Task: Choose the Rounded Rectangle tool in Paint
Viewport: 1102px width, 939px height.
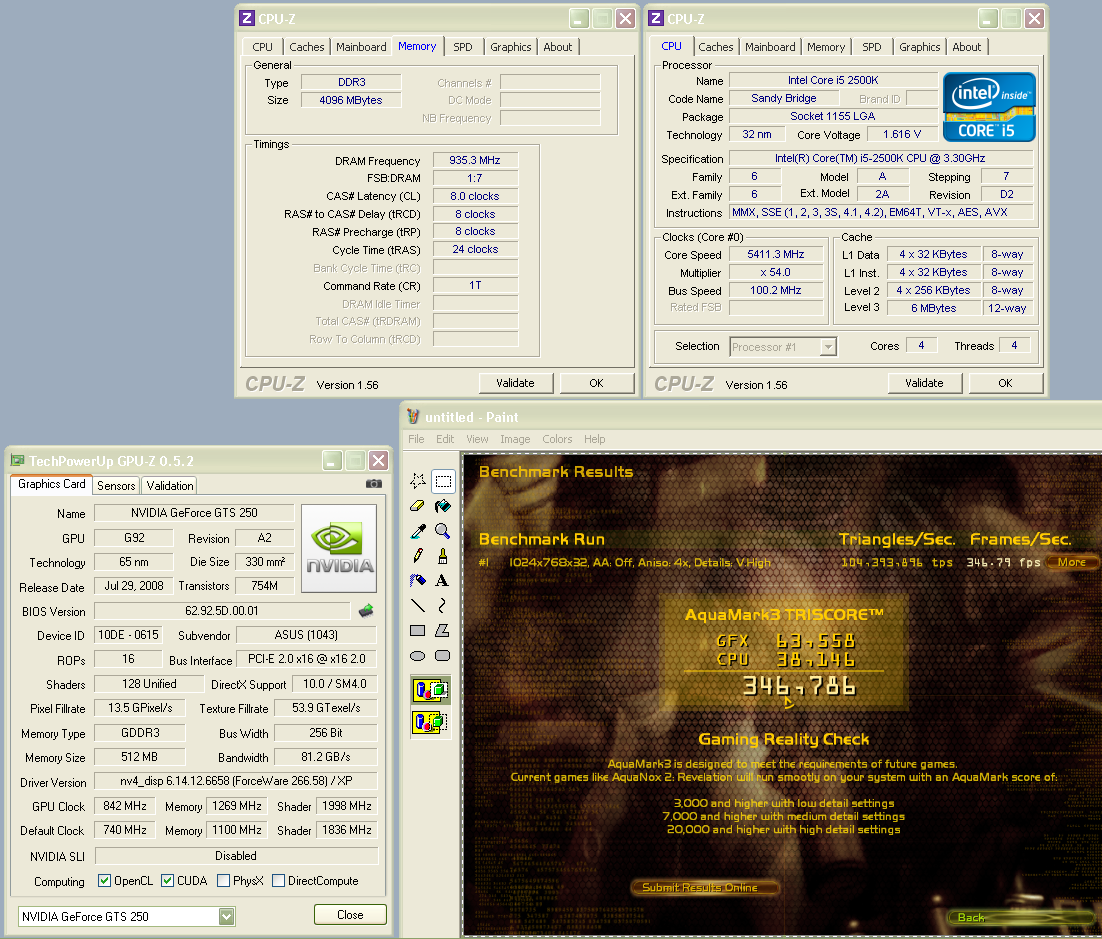Action: click(x=443, y=656)
